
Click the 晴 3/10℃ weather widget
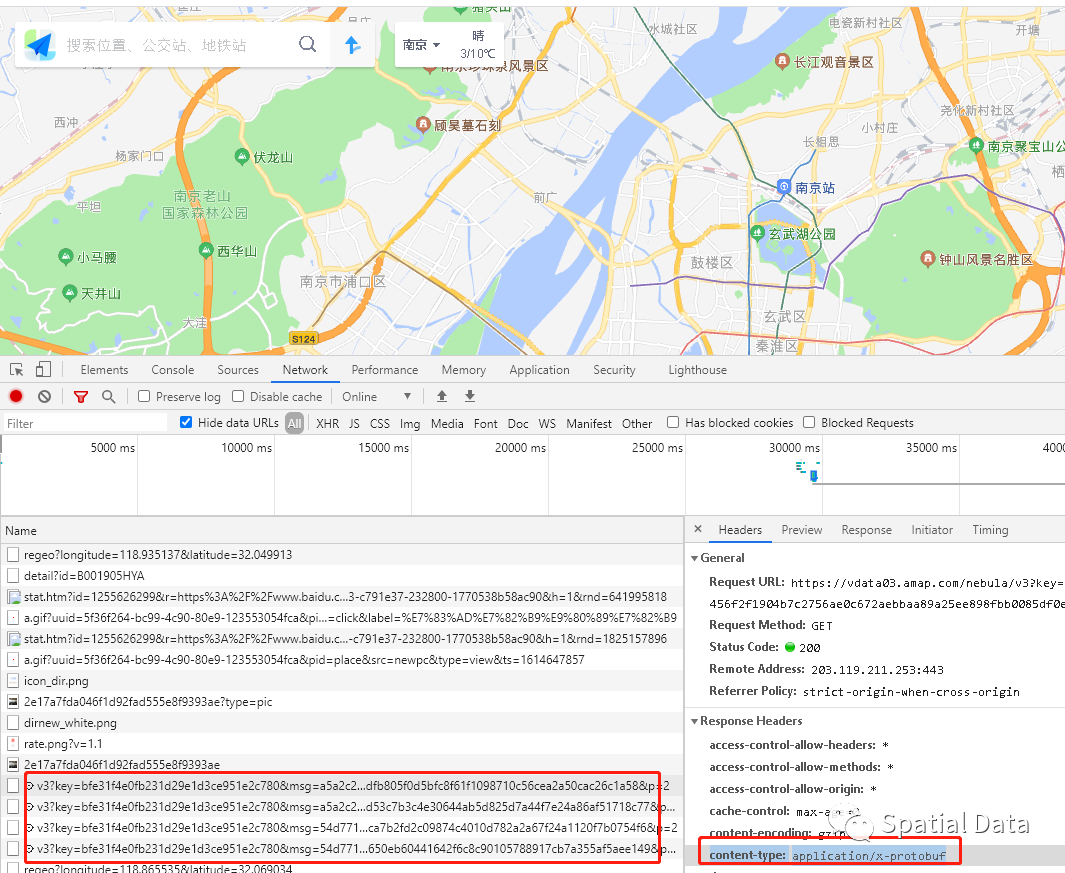[x=477, y=44]
